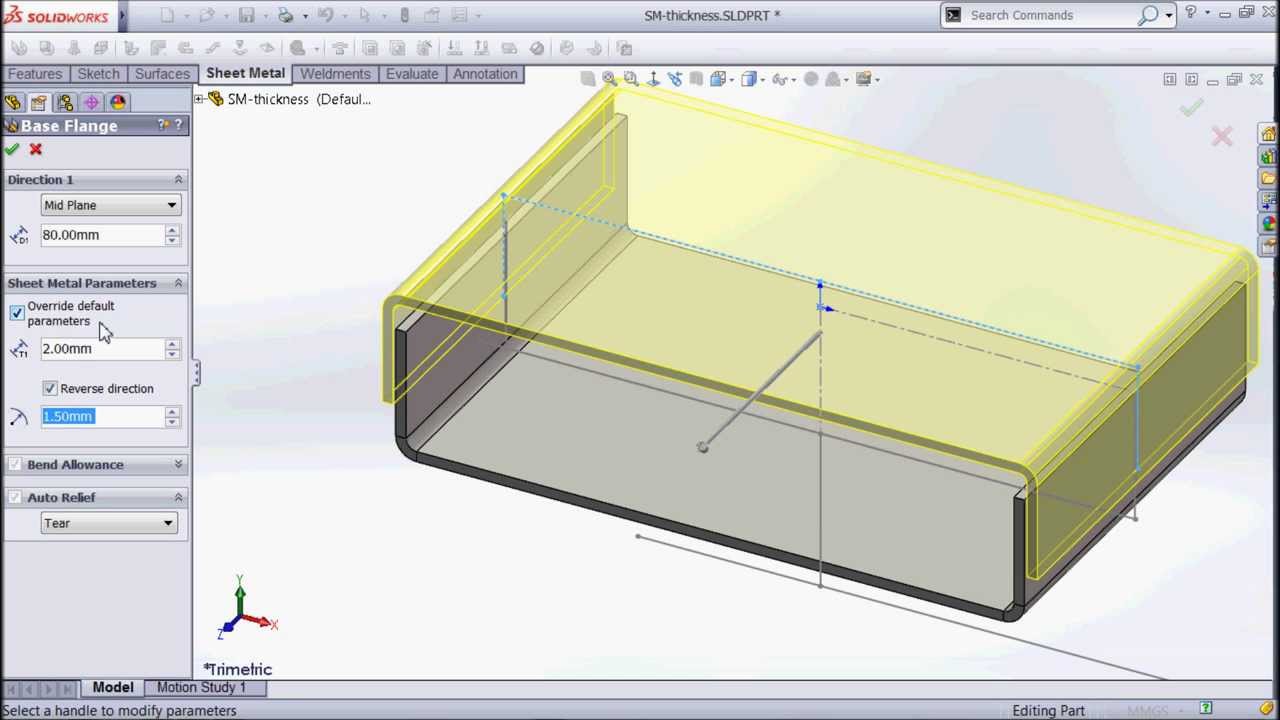Screen dimensions: 1280x720
Task: Click the PropertyManager panel collapse handle
Action: point(196,373)
